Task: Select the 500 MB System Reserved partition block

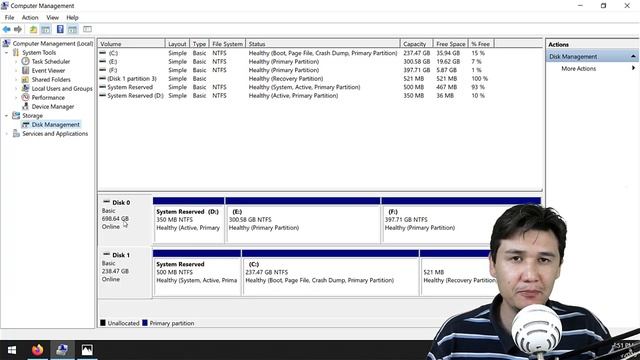Action: tap(197, 273)
